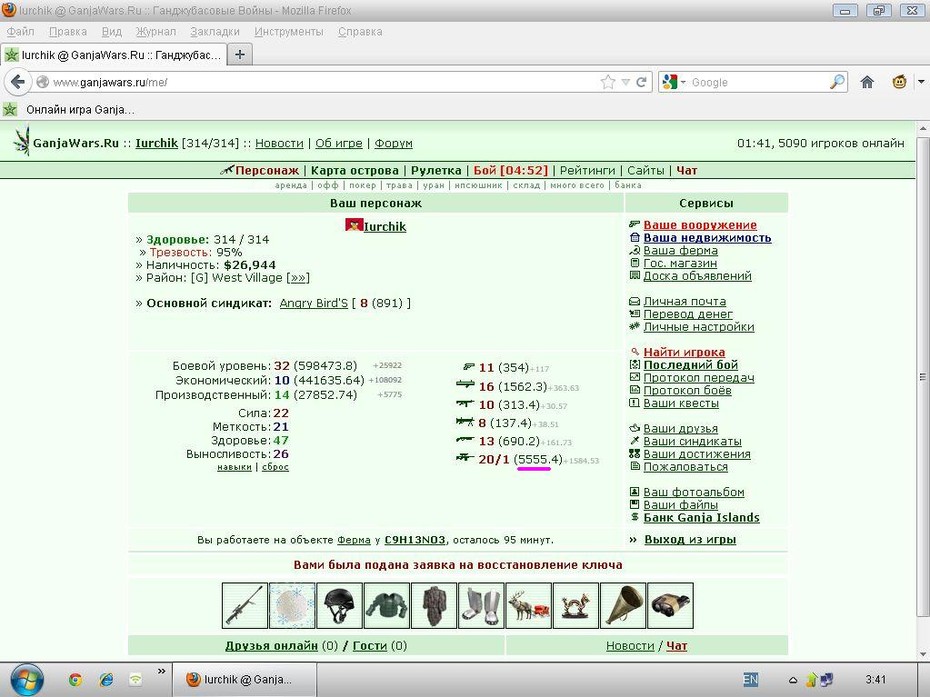930x697 pixels.
Task: Open the Закладки menu
Action: click(x=215, y=31)
